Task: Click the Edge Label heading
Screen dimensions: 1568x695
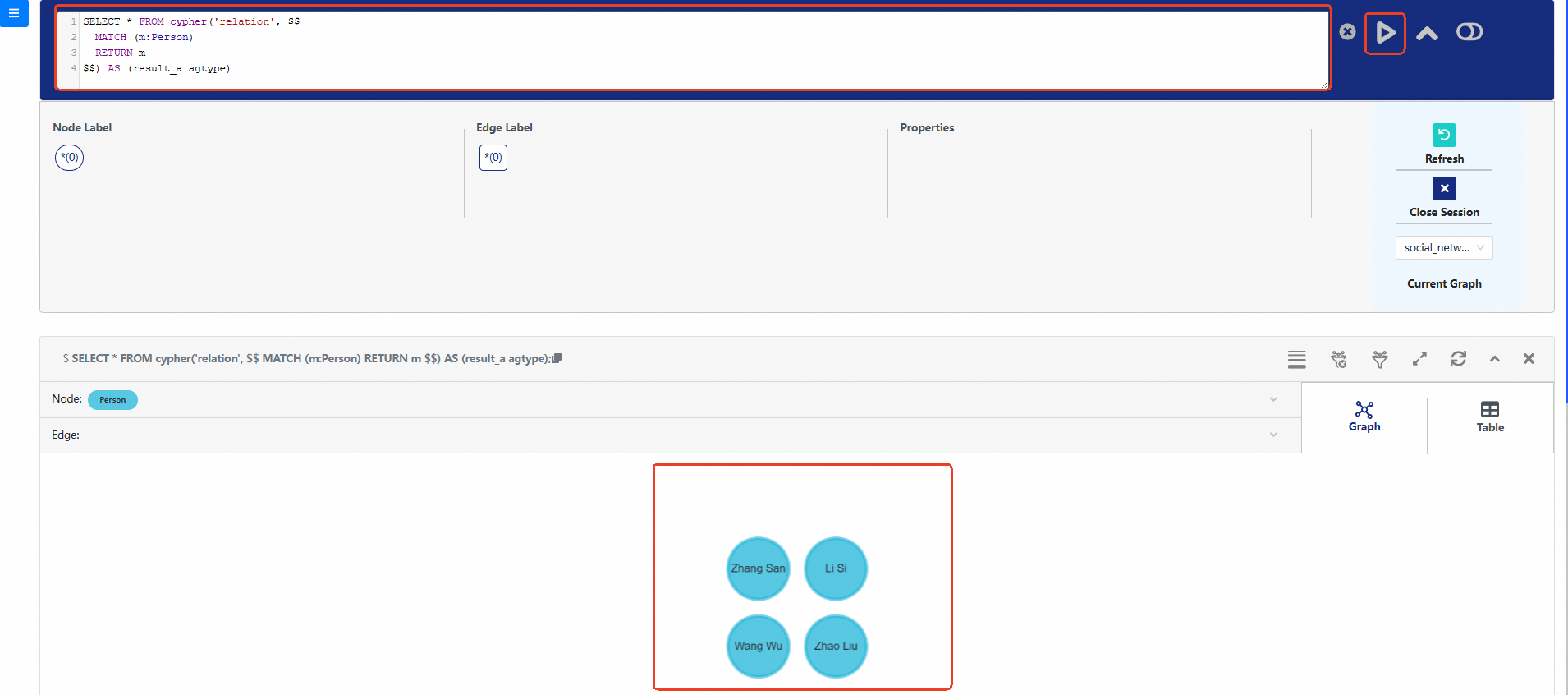Action: (x=504, y=127)
